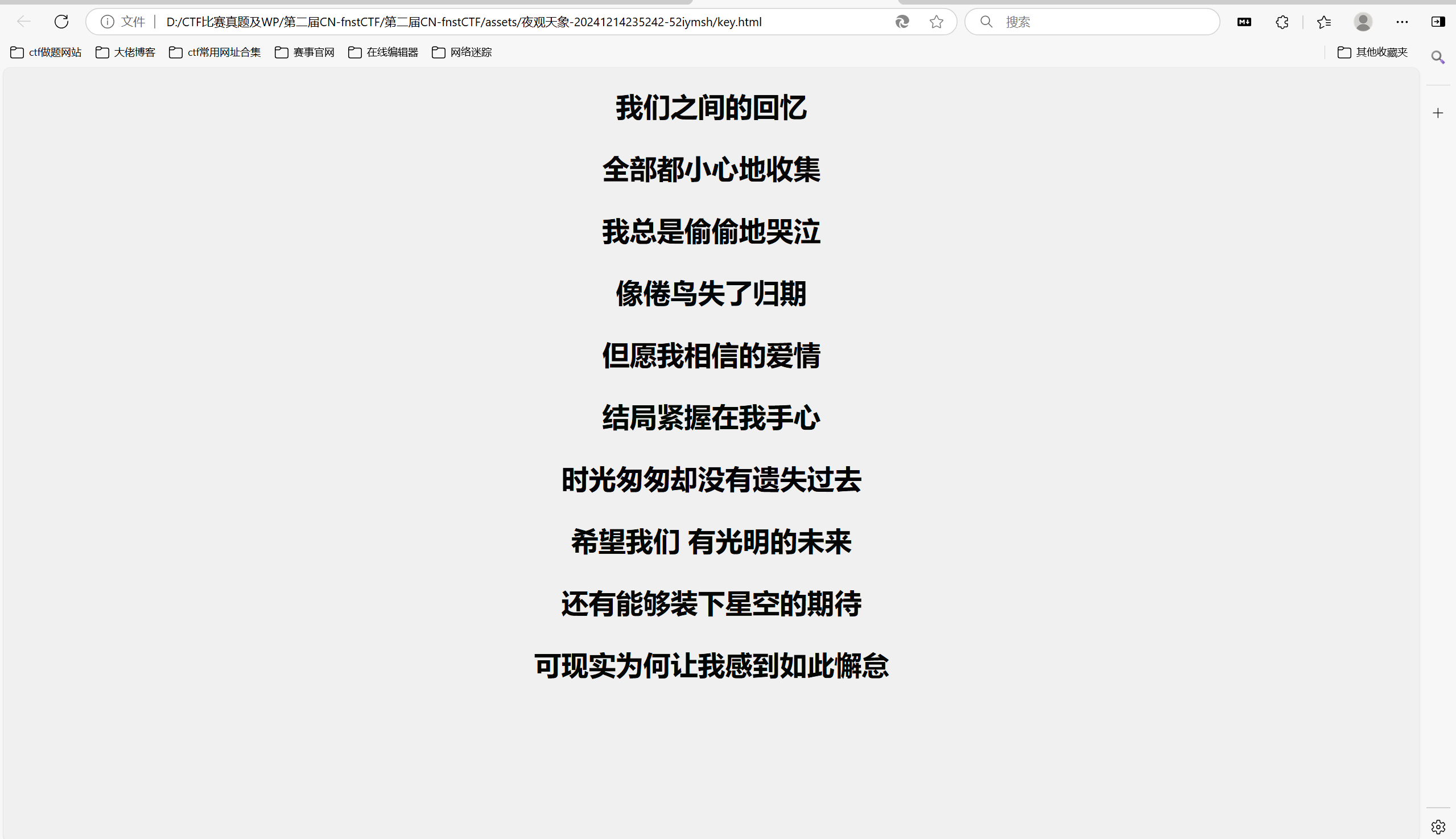The height and width of the screenshot is (839, 1456).
Task: Open the 网络迷踪 bookmark folder
Action: tap(462, 52)
